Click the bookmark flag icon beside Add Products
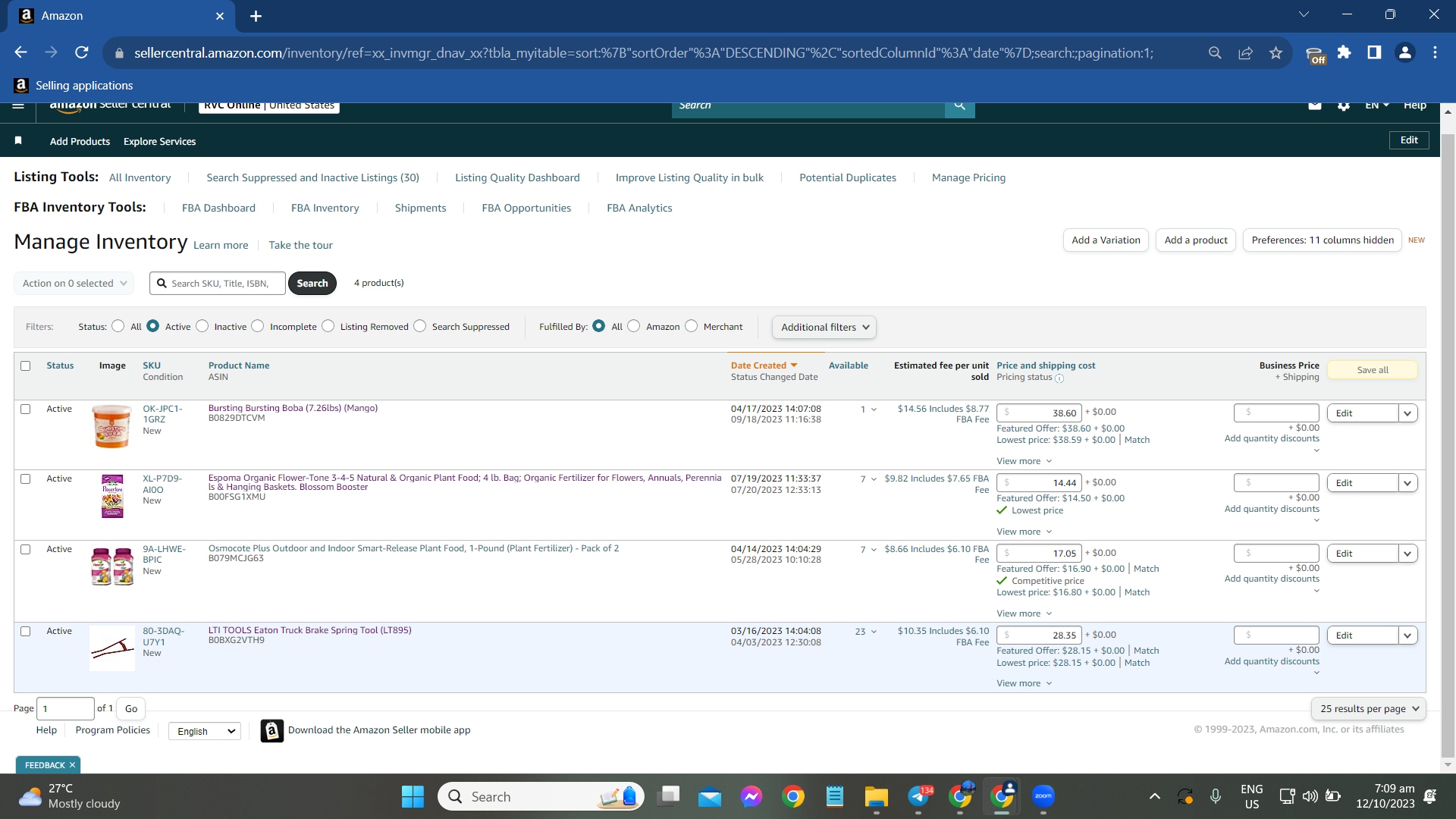The image size is (1456, 819). coord(18,140)
